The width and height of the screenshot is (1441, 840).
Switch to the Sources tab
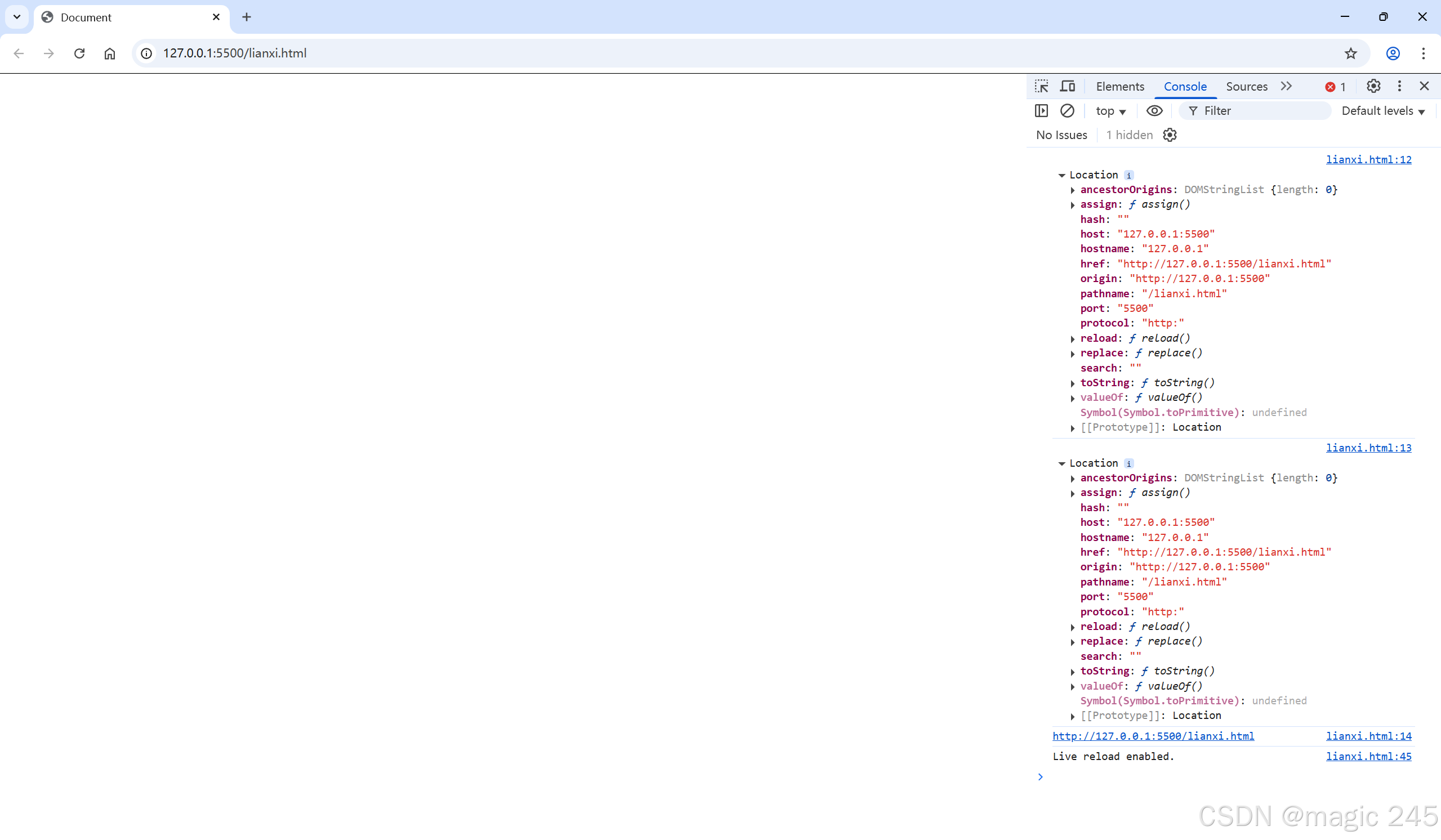1247,86
